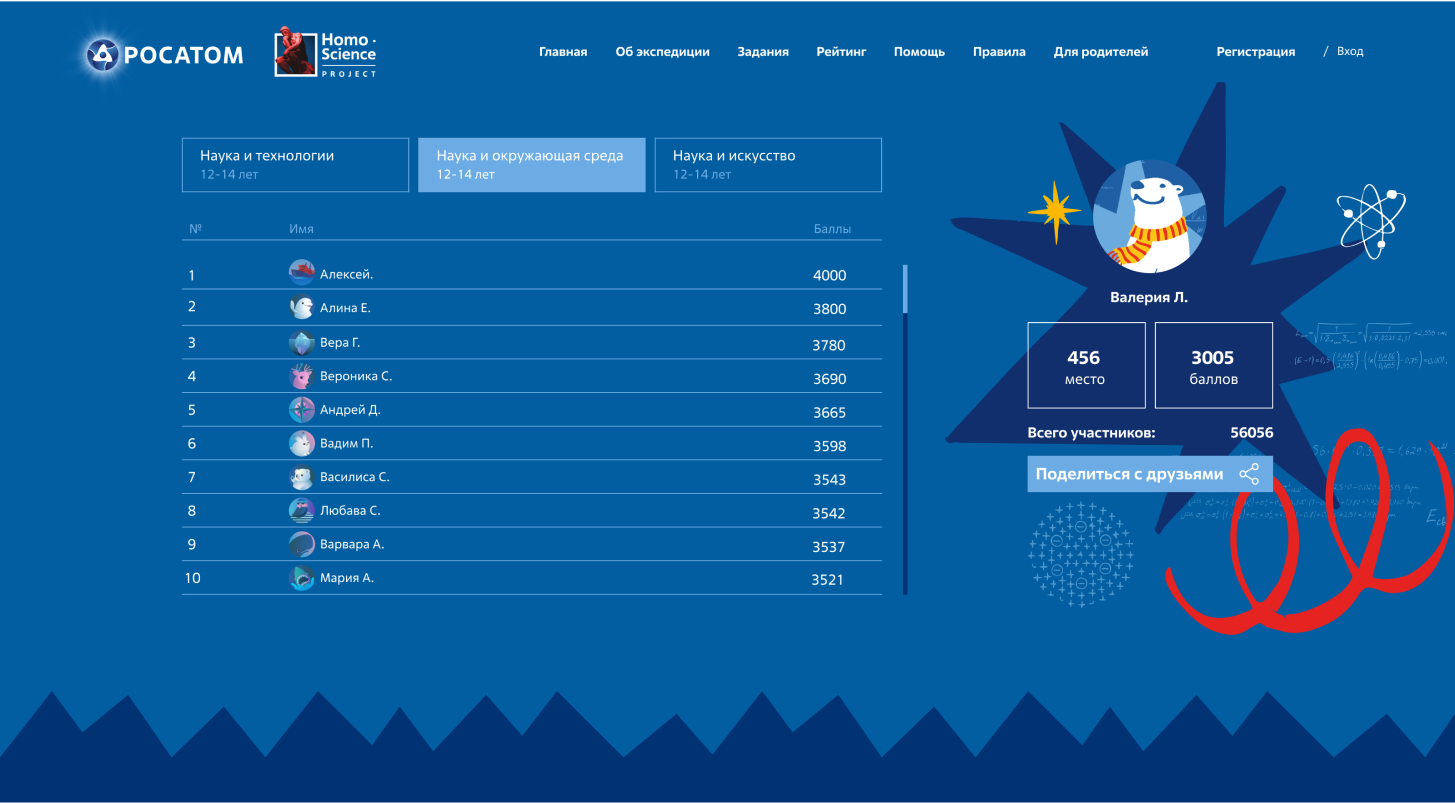Click the Регистрация link
1455x803 pixels.
click(x=1255, y=52)
